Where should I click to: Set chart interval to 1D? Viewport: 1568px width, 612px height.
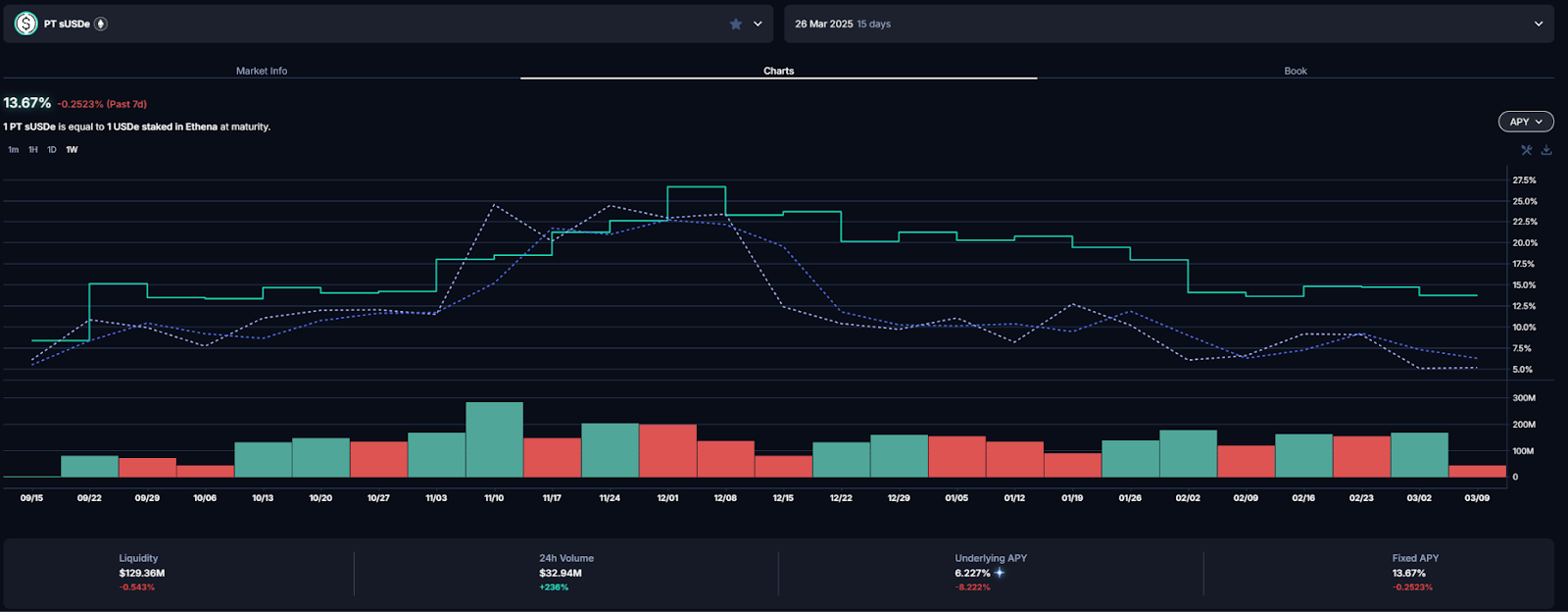pyautogui.click(x=52, y=150)
